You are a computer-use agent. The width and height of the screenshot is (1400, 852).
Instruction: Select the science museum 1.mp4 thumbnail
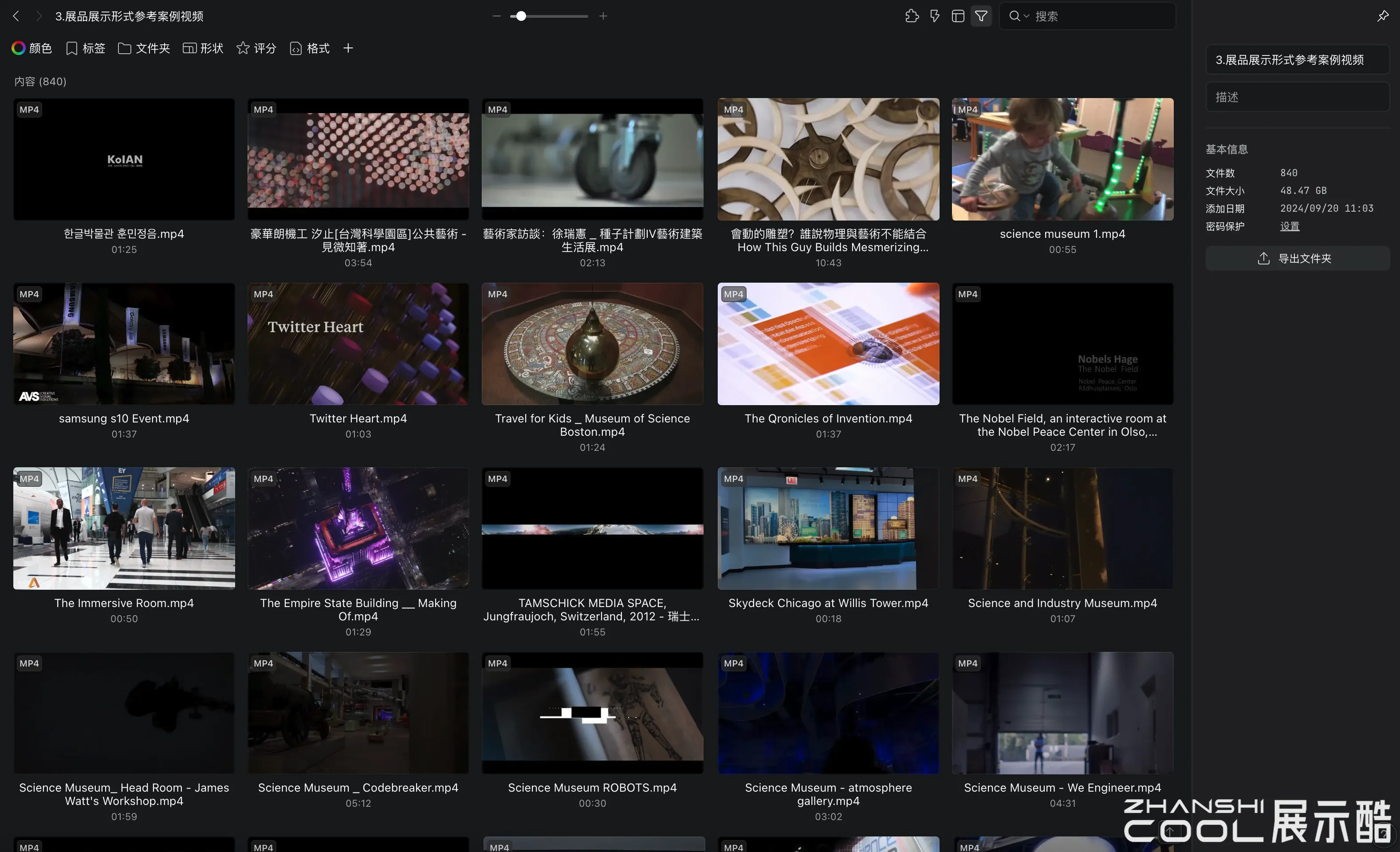coord(1062,159)
